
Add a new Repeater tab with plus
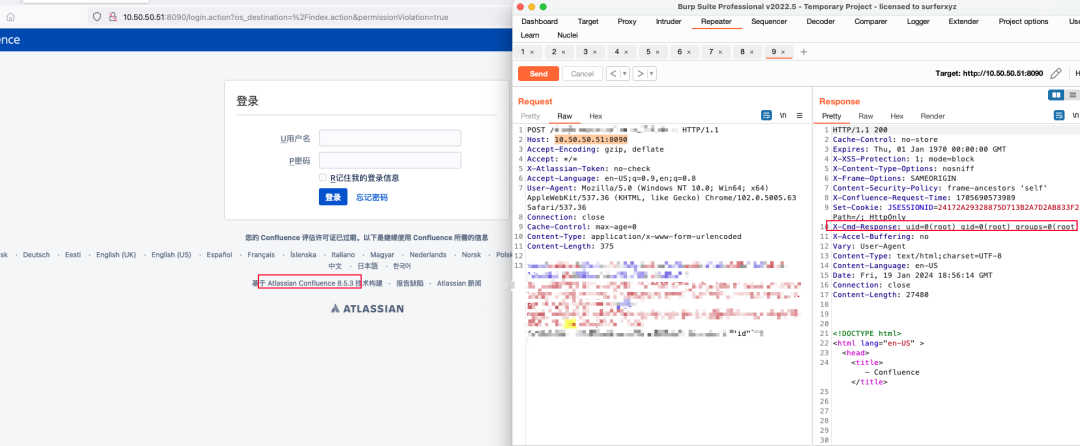click(x=803, y=52)
